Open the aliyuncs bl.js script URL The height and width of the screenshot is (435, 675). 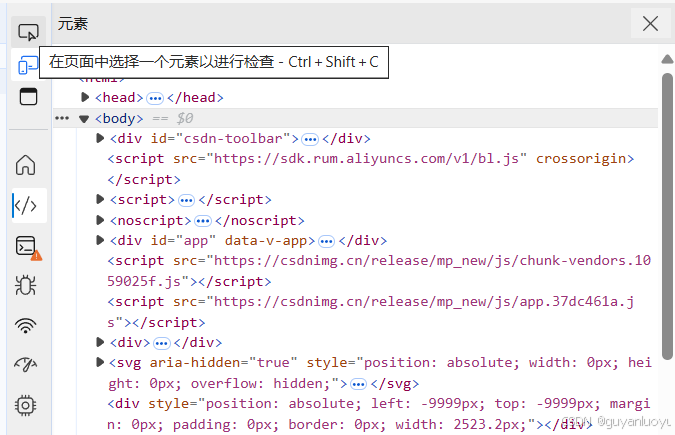[x=366, y=159]
